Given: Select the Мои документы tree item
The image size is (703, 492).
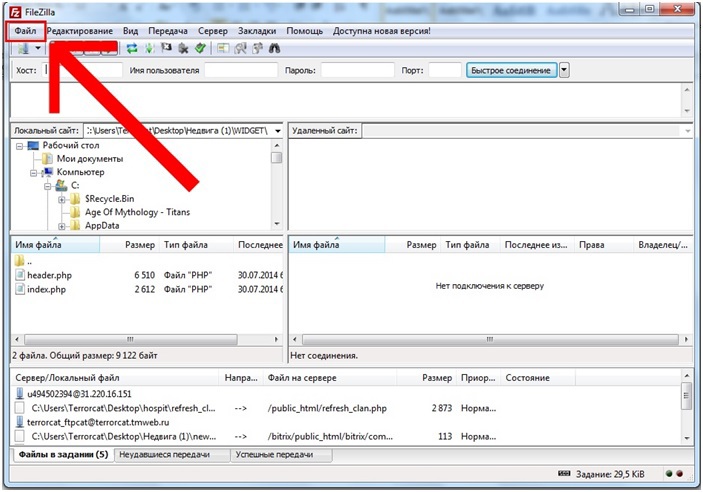Looking at the screenshot, I should [90, 159].
